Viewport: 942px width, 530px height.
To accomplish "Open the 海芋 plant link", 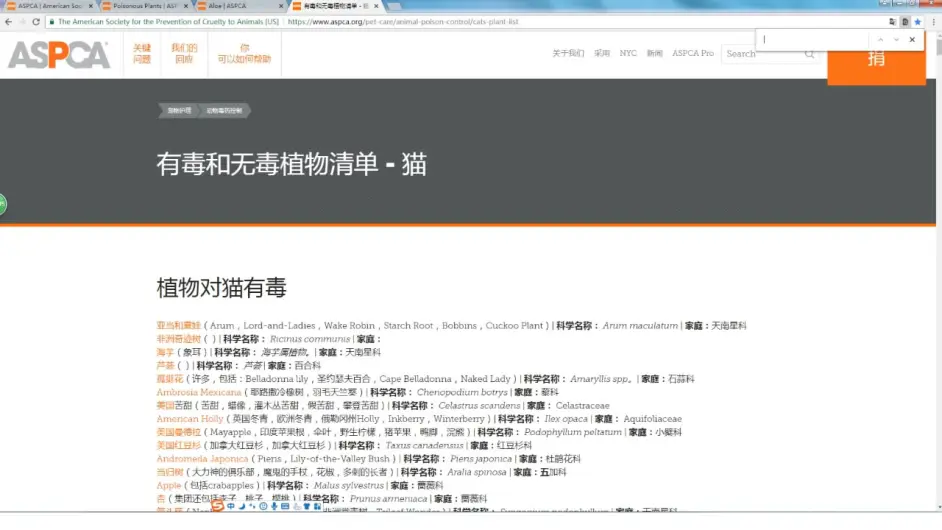I will 165,352.
